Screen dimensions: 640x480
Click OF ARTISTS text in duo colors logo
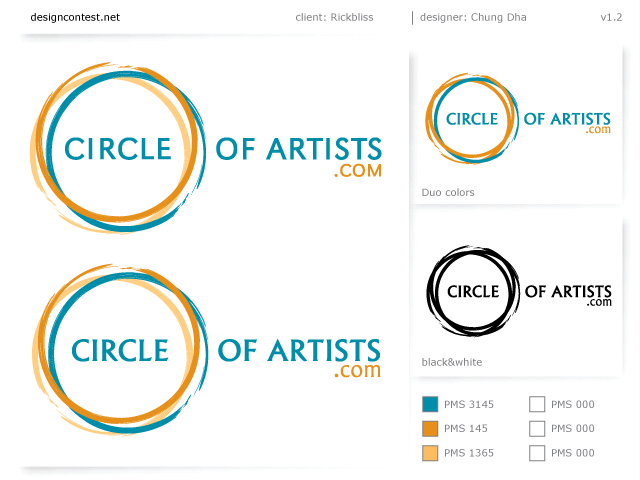pos(567,118)
